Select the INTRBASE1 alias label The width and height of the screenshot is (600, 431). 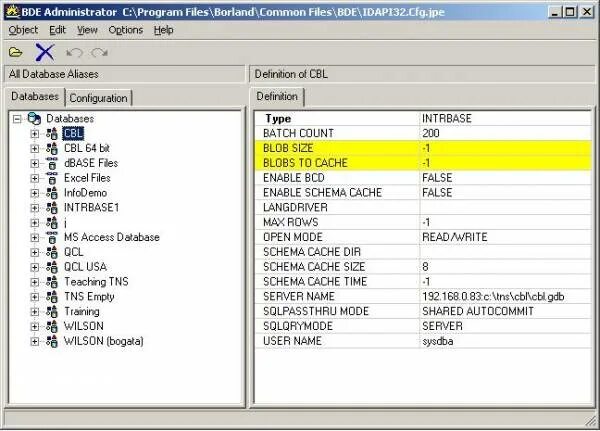coord(91,207)
